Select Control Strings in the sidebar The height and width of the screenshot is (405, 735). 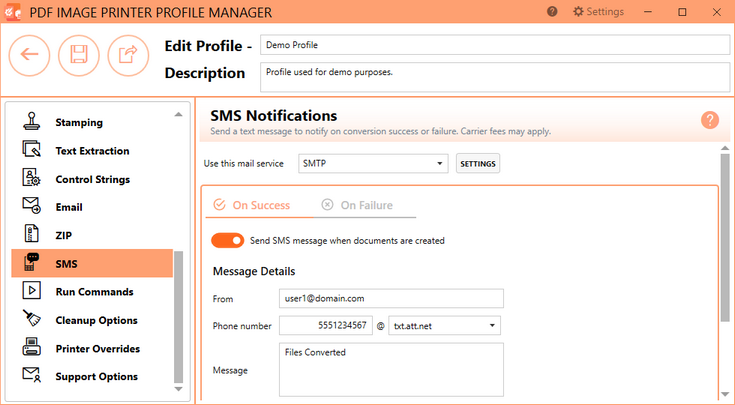[x=92, y=179]
